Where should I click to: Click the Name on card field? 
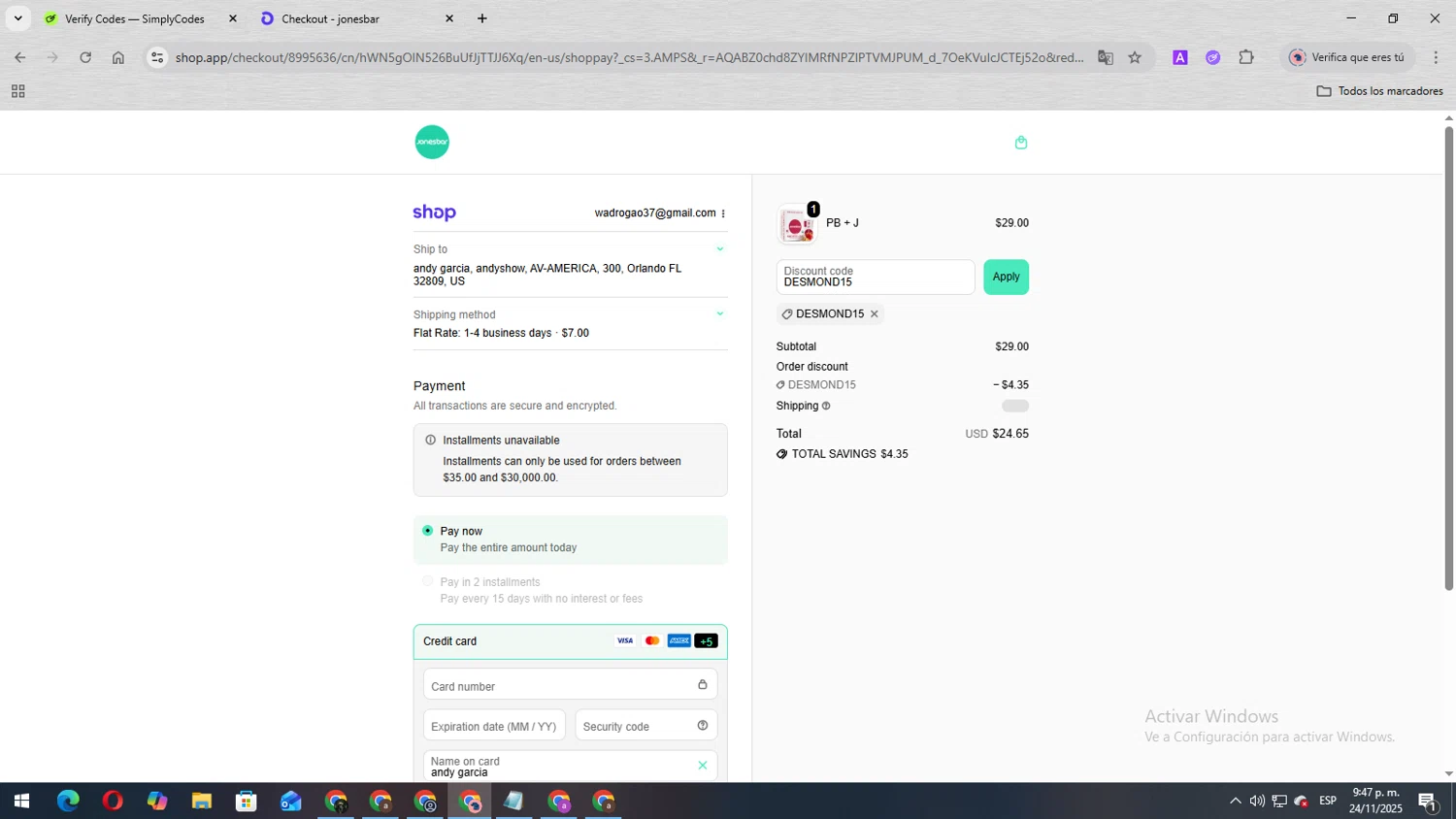(570, 766)
